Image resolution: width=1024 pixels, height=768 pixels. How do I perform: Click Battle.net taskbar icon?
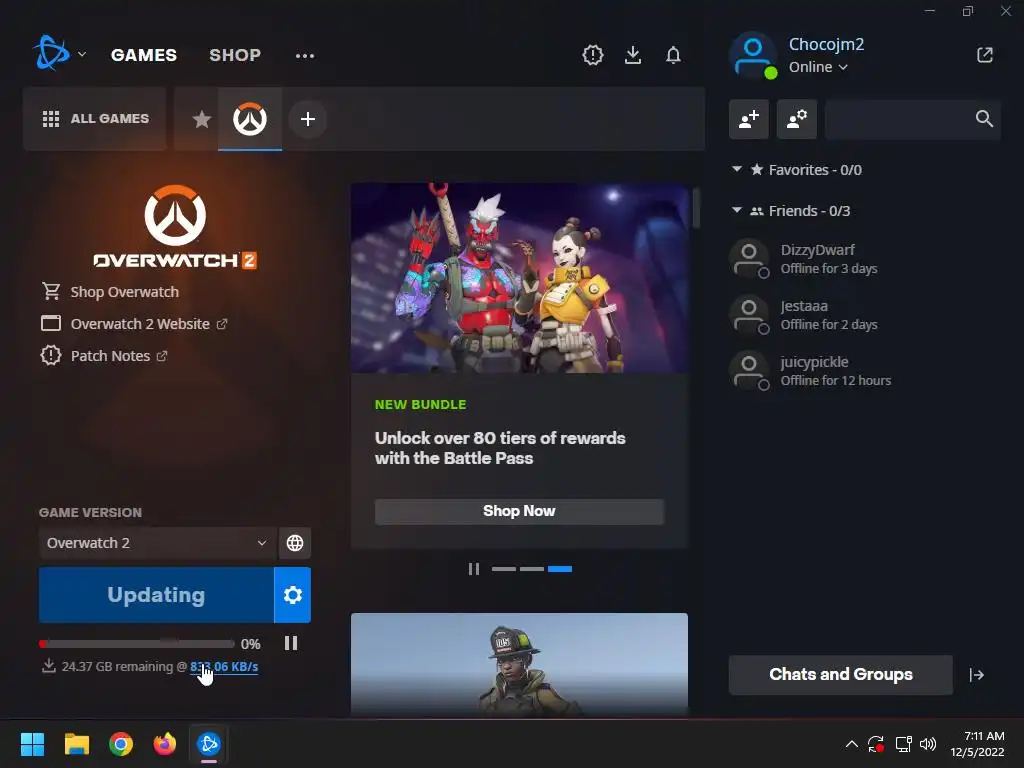[209, 744]
